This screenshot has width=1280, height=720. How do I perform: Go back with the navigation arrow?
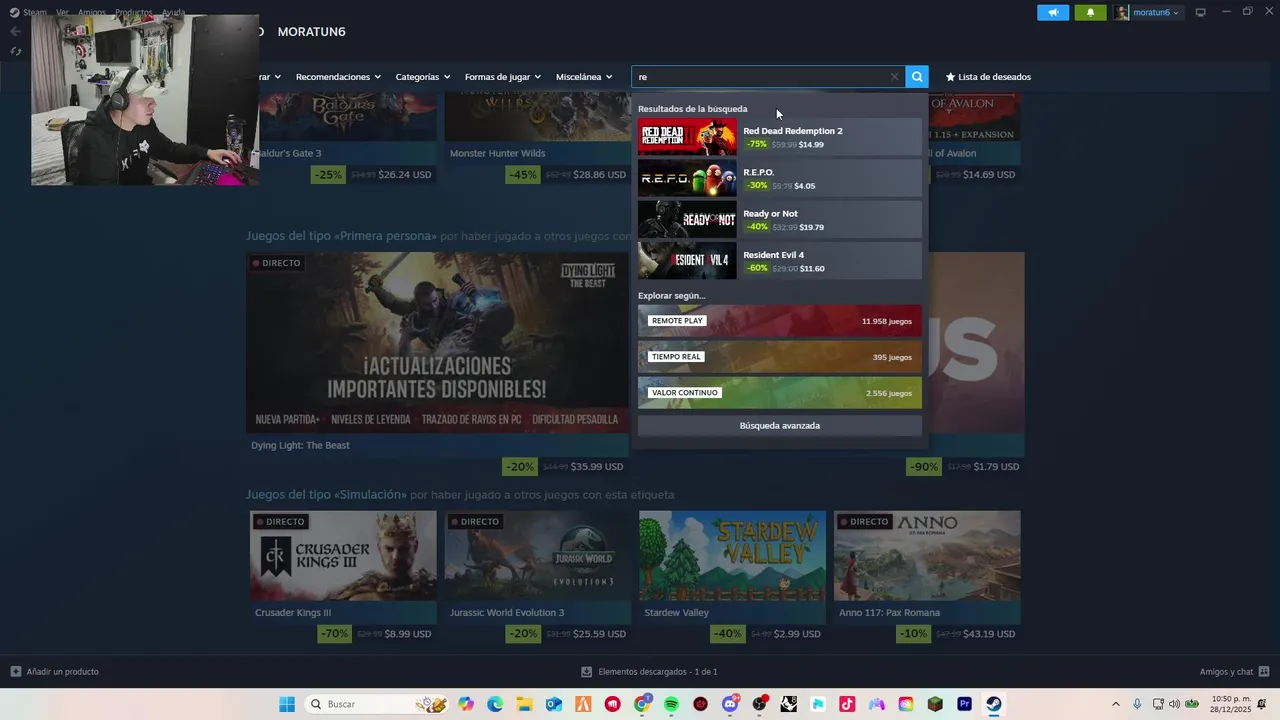click(15, 32)
